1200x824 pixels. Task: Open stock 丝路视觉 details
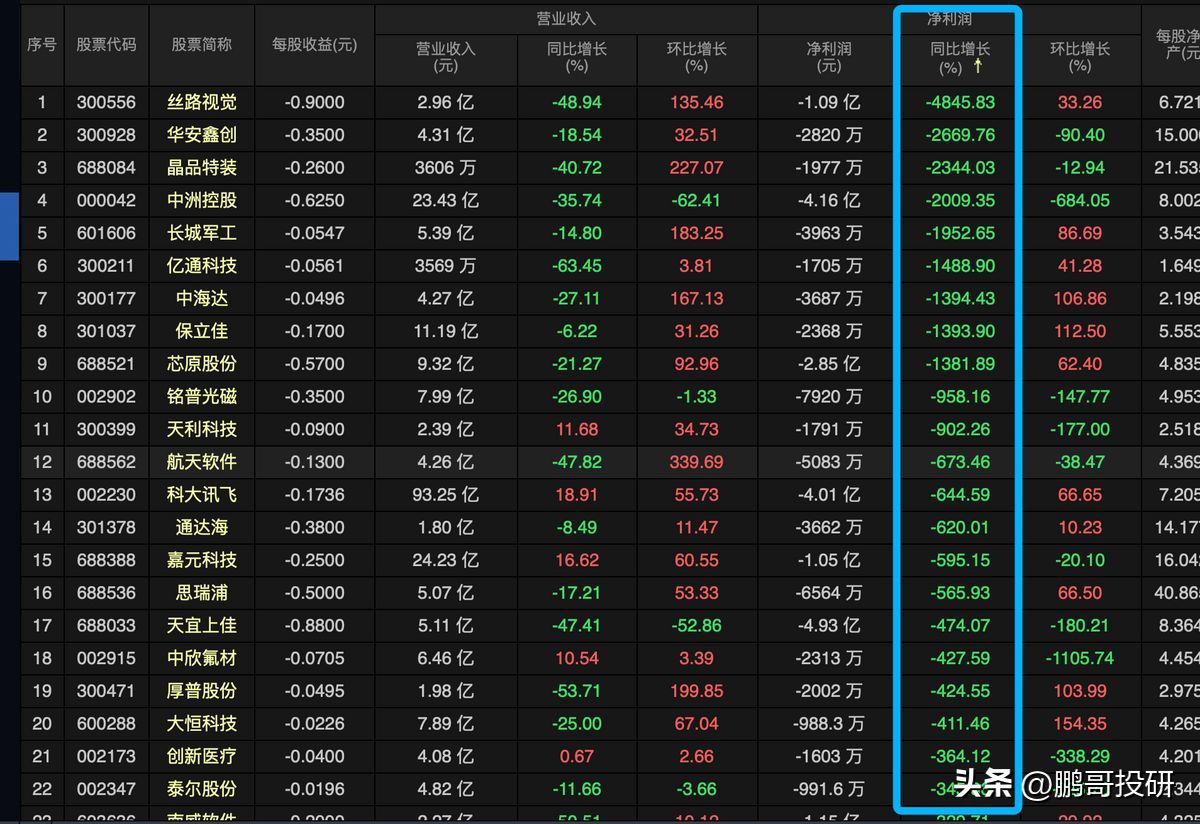pyautogui.click(x=203, y=101)
